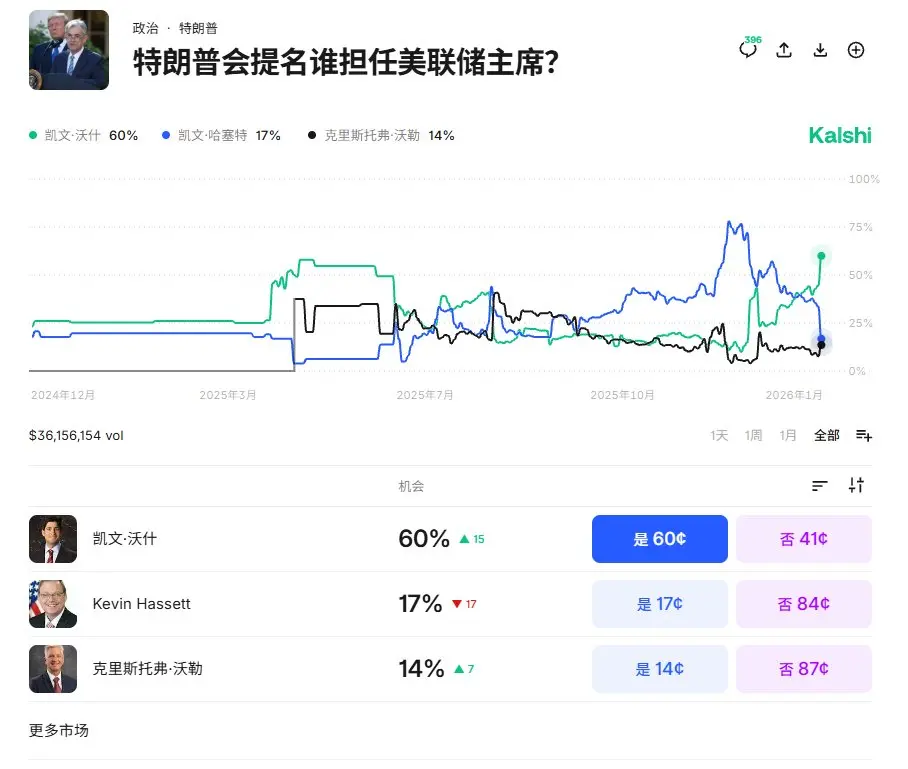908x769 pixels.
Task: Select the 1天 time range
Action: 719,435
